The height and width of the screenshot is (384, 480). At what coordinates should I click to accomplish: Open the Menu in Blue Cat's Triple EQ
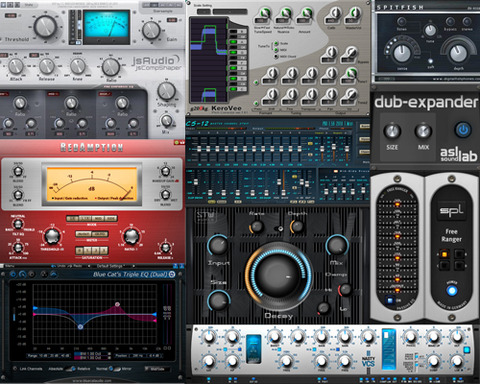10,266
